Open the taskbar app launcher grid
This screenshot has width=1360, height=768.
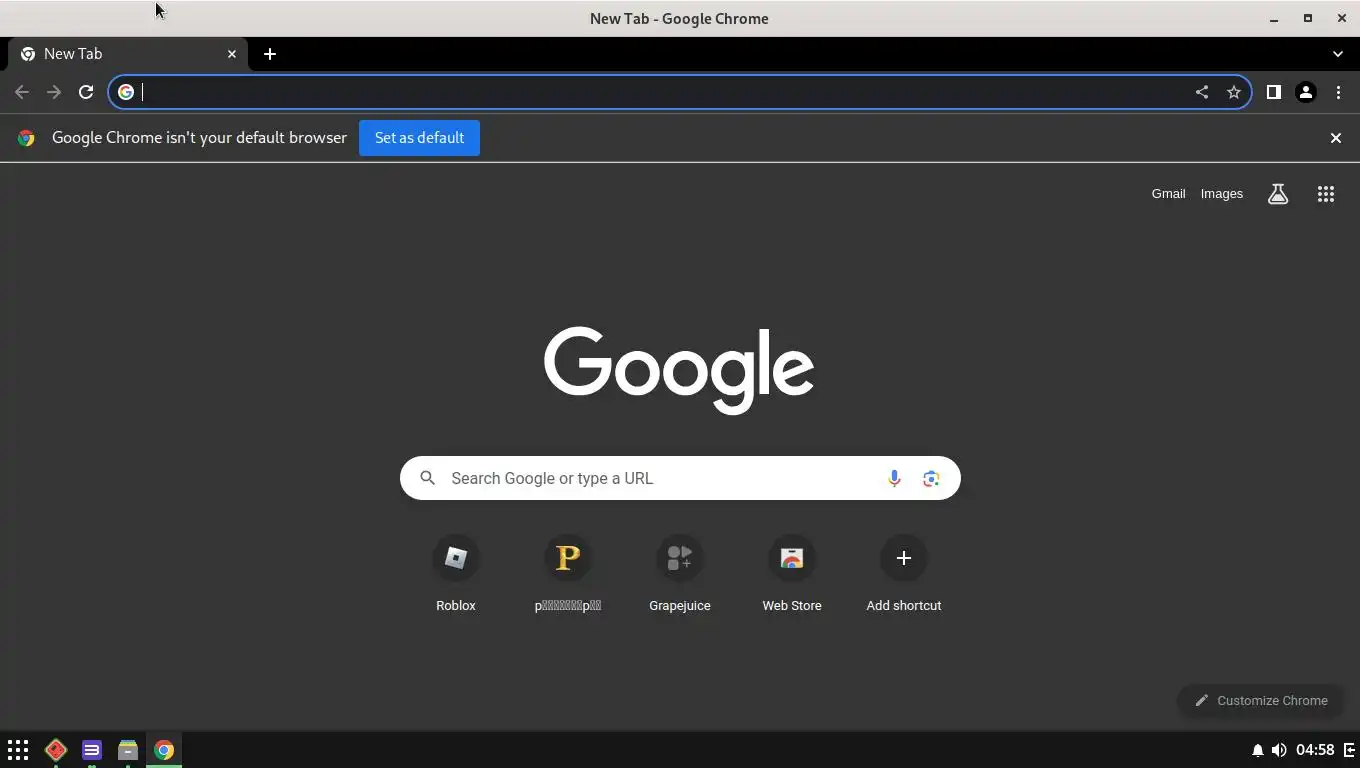[18, 750]
